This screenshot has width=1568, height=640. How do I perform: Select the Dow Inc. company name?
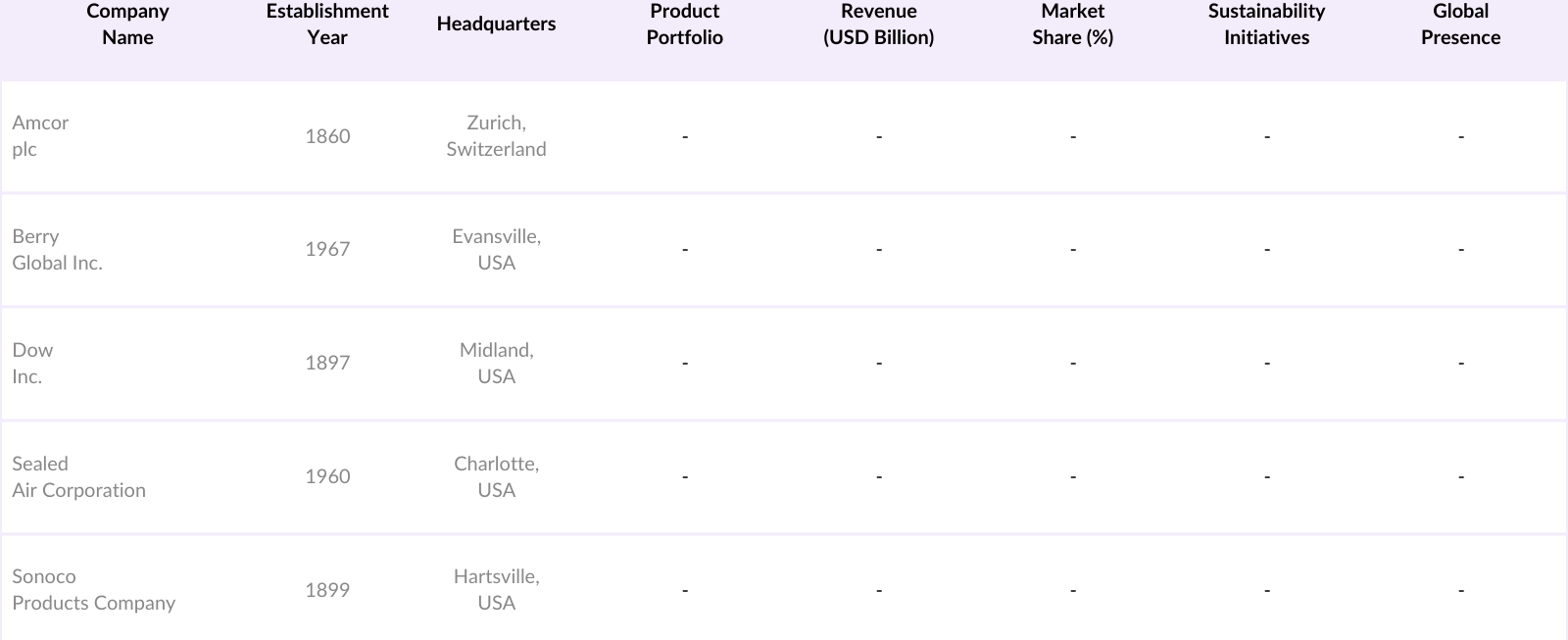32,364
